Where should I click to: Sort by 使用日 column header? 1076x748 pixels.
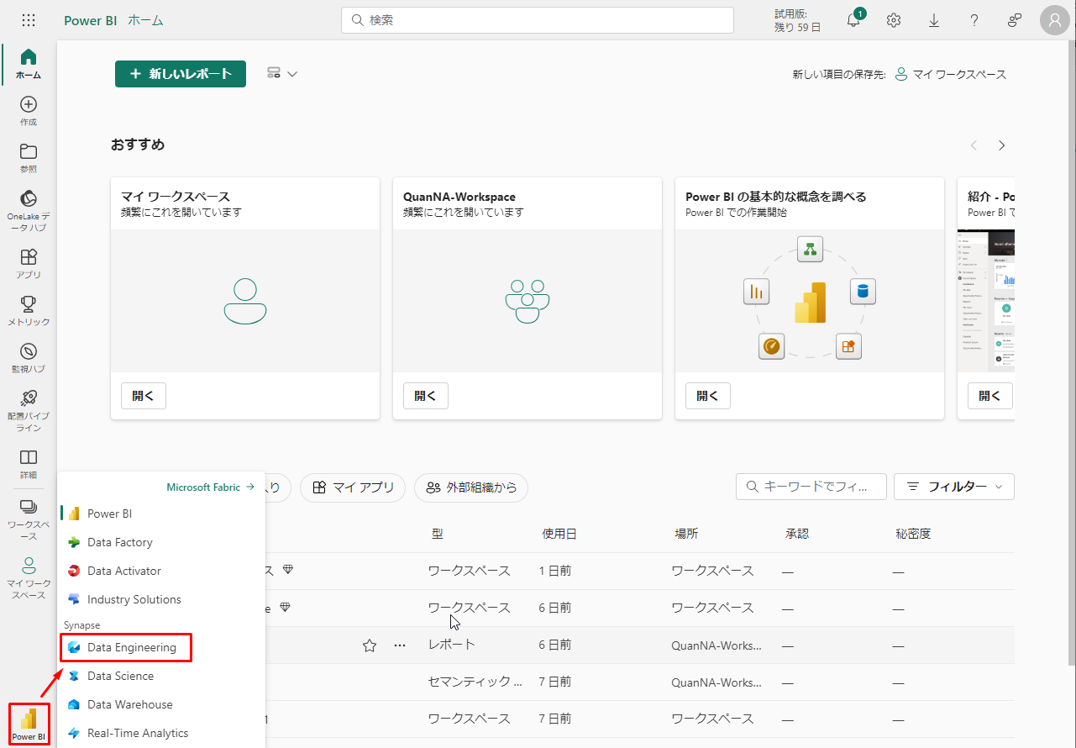(559, 533)
